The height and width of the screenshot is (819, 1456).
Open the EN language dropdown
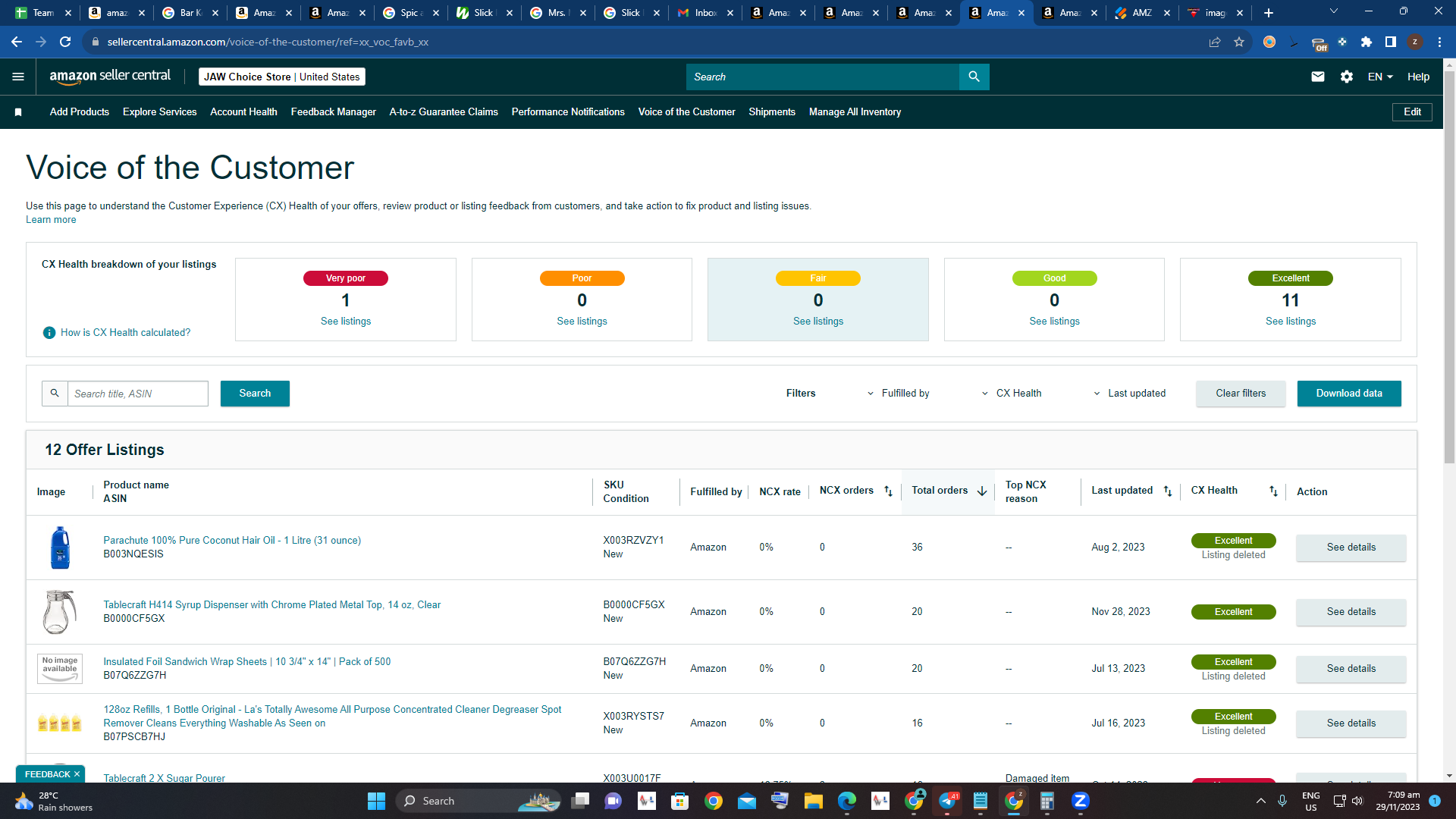click(x=1380, y=77)
